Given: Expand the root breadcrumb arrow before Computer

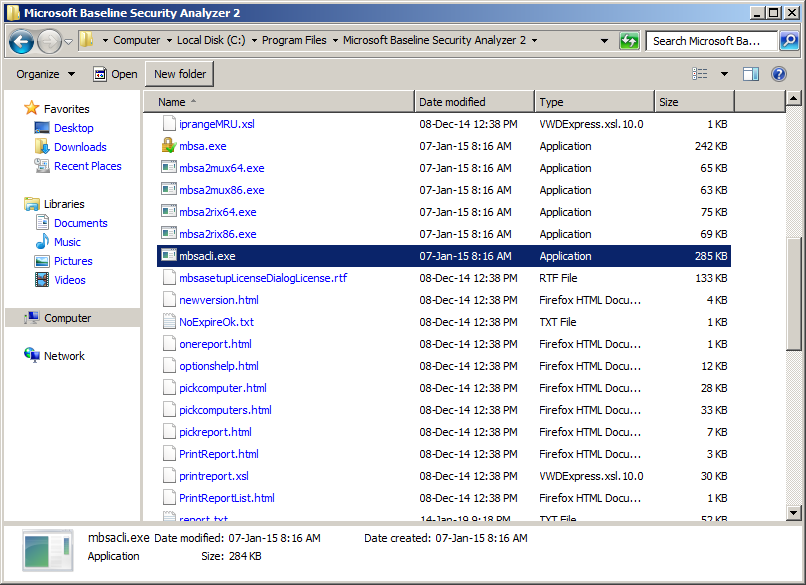Looking at the screenshot, I should (x=105, y=41).
